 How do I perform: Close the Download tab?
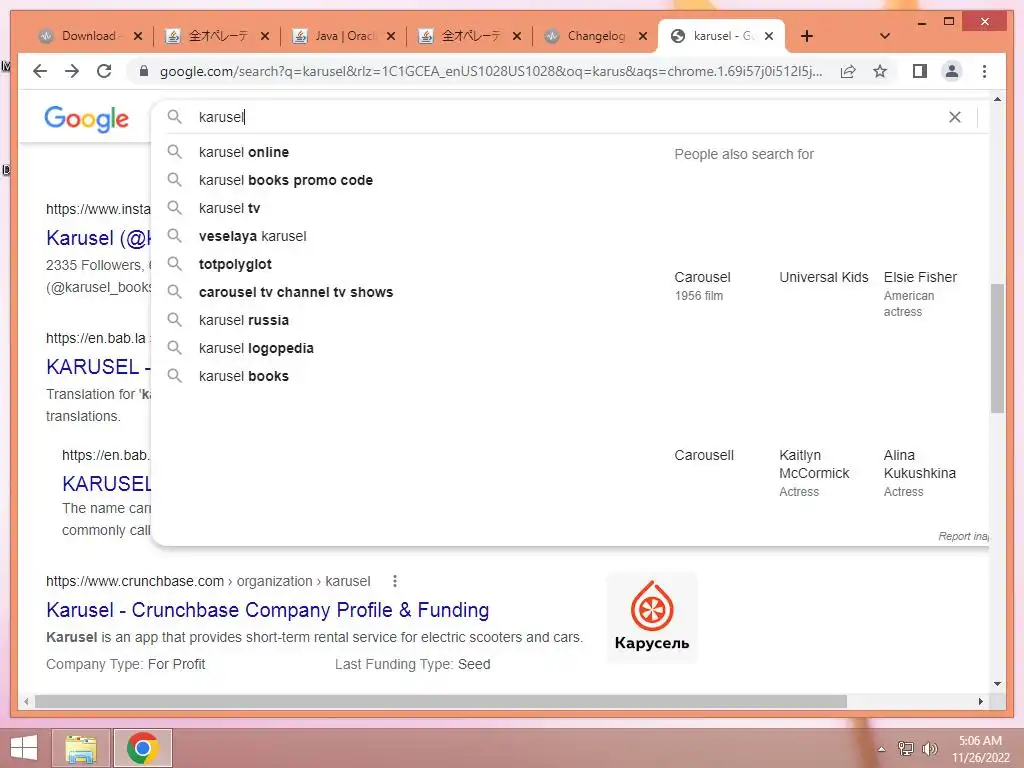coord(138,36)
